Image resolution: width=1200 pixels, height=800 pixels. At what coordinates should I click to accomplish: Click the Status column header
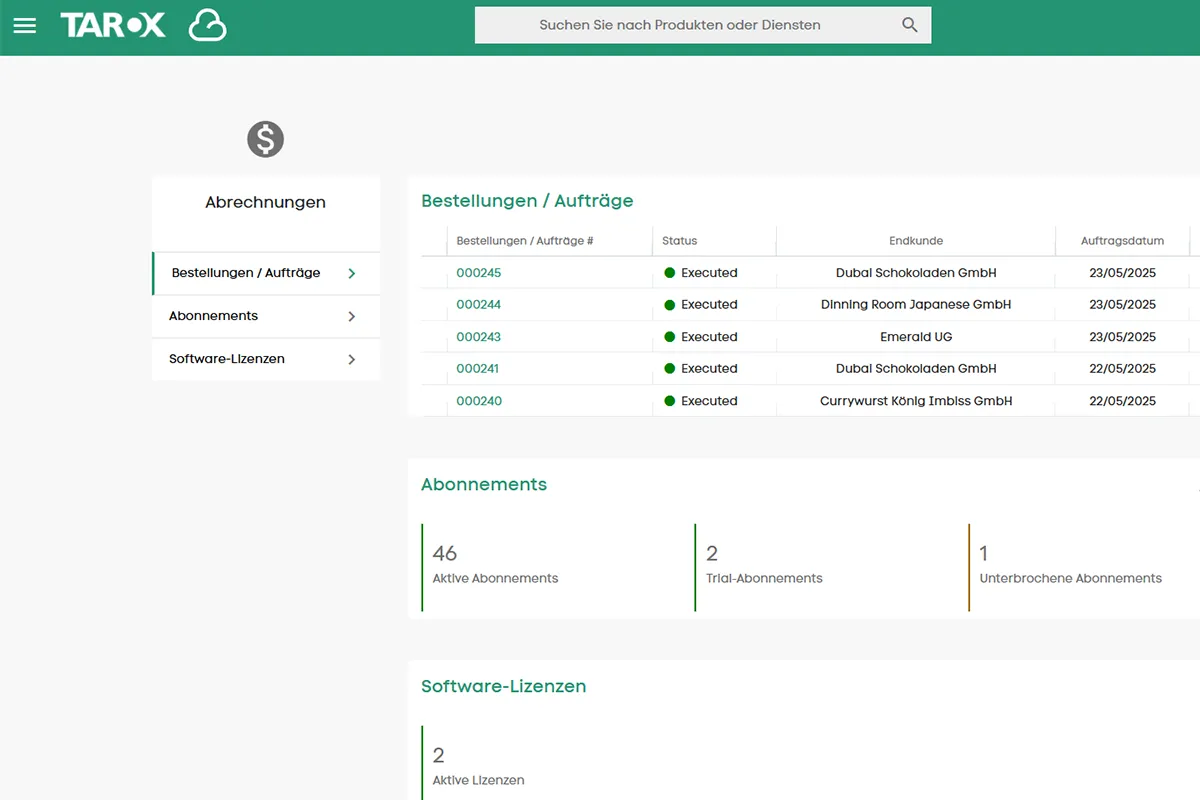(x=680, y=241)
